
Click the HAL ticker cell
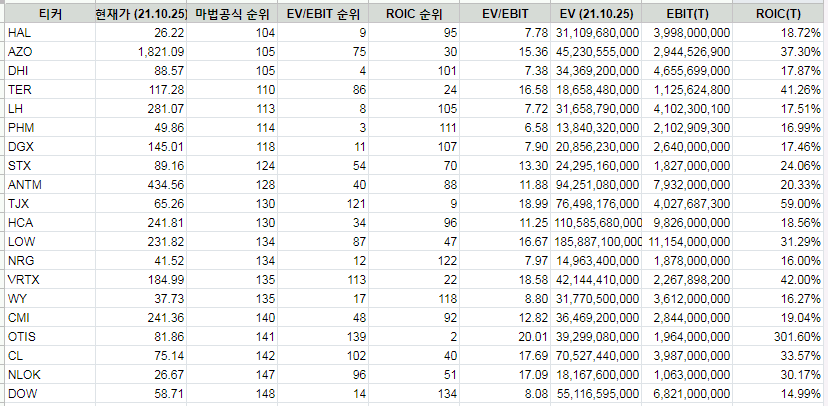[50, 33]
